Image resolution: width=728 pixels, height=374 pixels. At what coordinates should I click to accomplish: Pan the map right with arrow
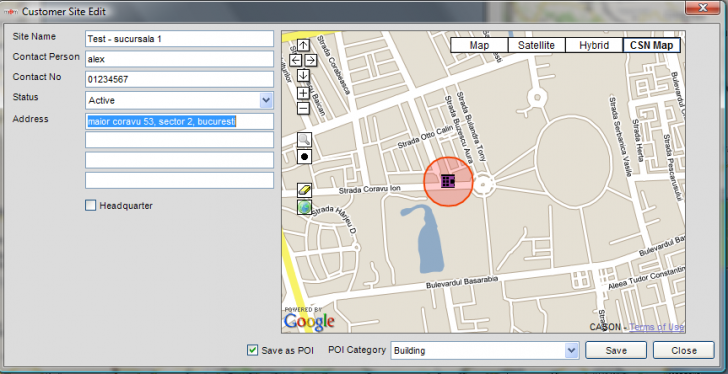[311, 60]
